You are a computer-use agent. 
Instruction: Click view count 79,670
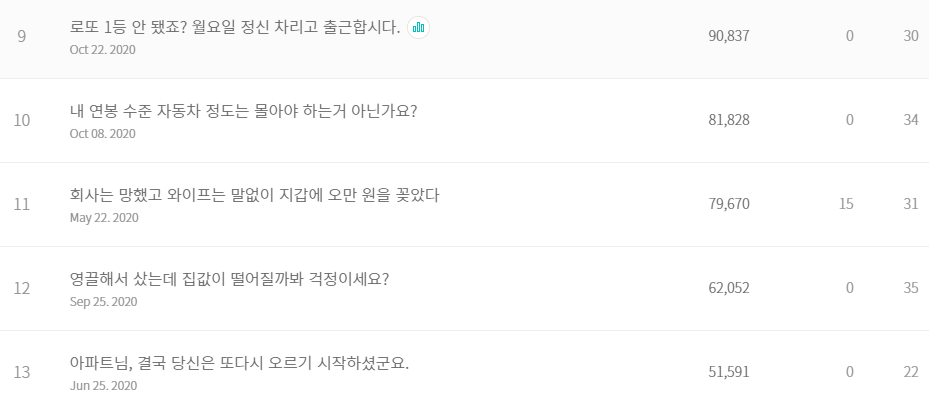[729, 204]
